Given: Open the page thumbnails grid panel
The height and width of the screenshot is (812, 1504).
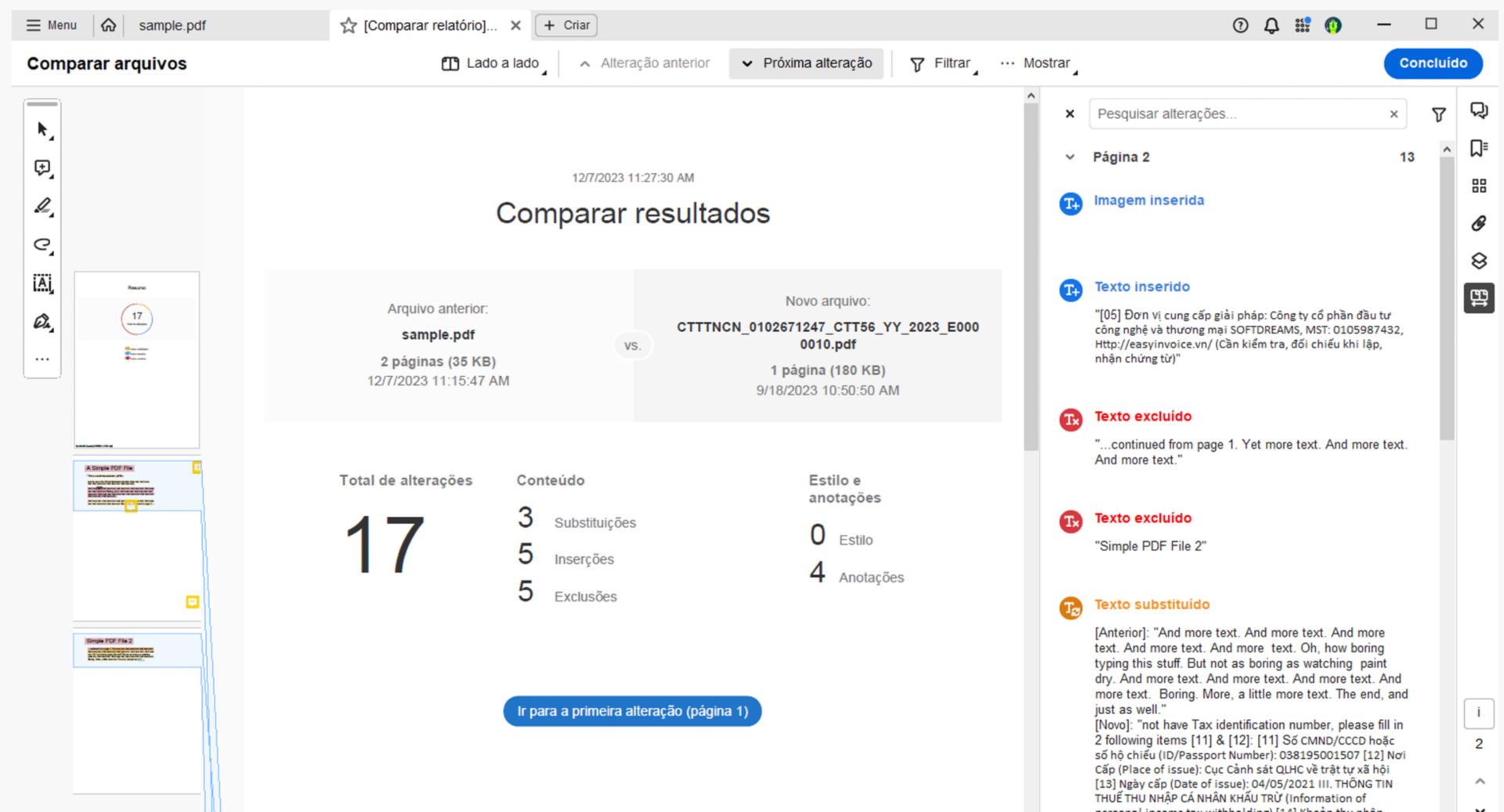Looking at the screenshot, I should click(x=1480, y=186).
